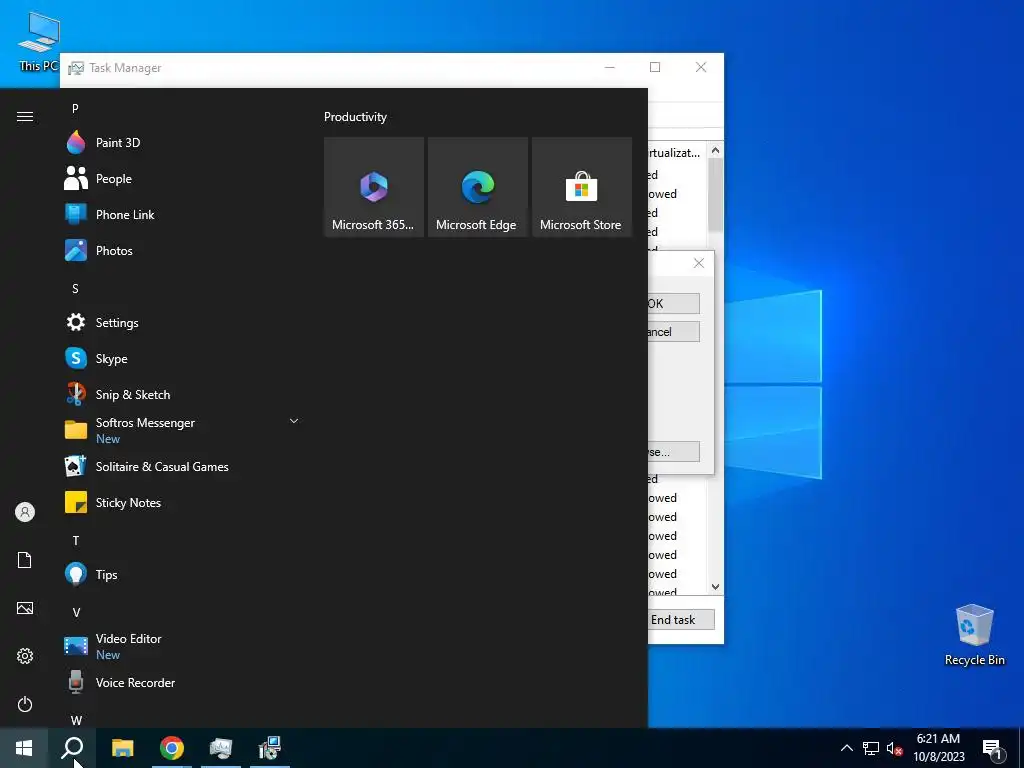
Task: Open the Tips app
Action: click(x=183, y=575)
